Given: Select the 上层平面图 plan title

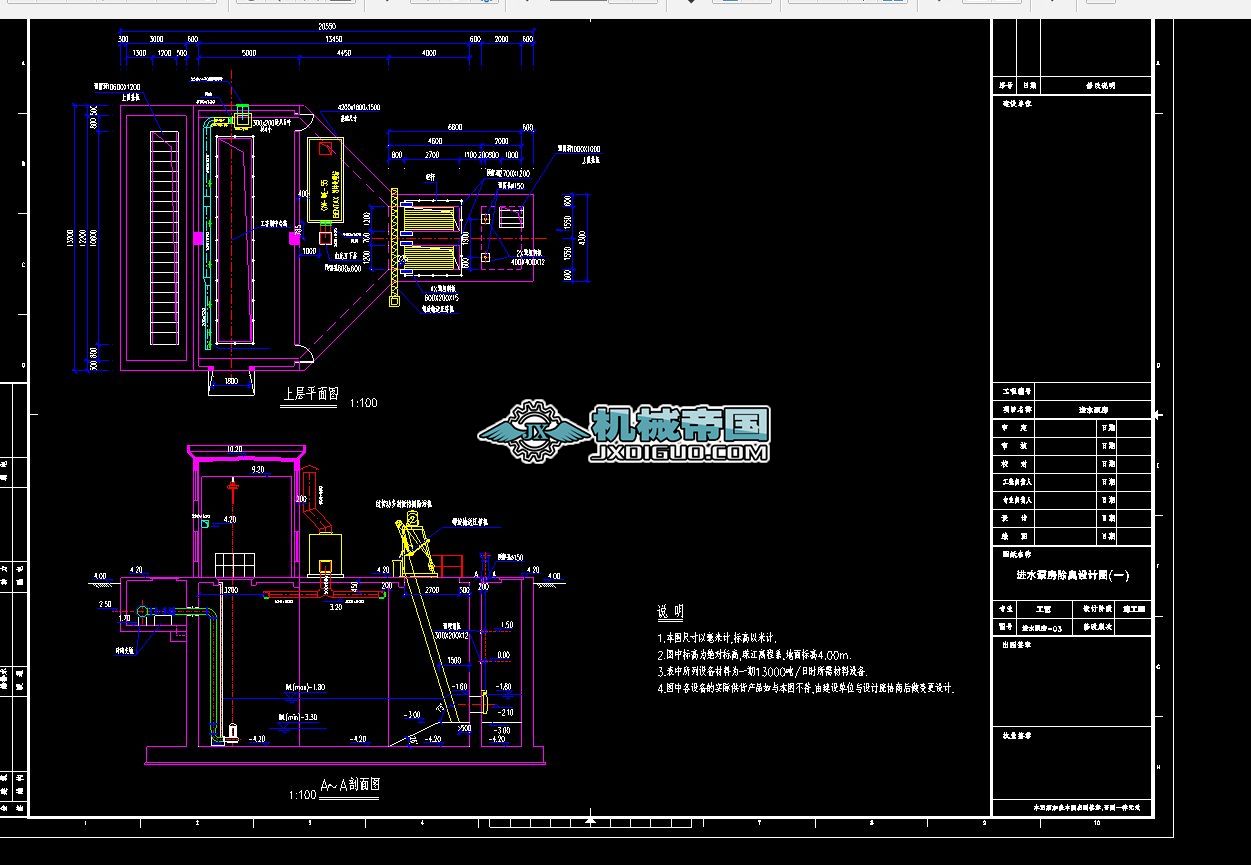Looking at the screenshot, I should (310, 394).
